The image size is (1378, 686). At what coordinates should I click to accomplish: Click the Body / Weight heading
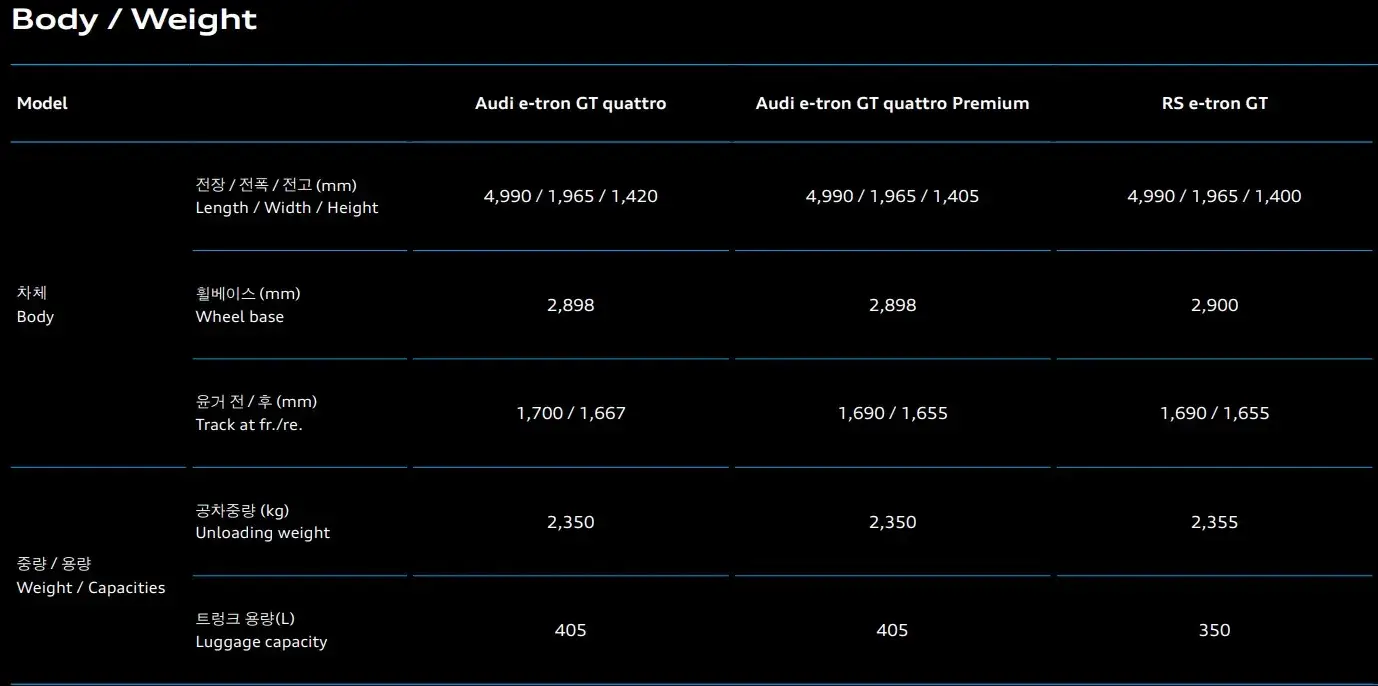point(134,20)
